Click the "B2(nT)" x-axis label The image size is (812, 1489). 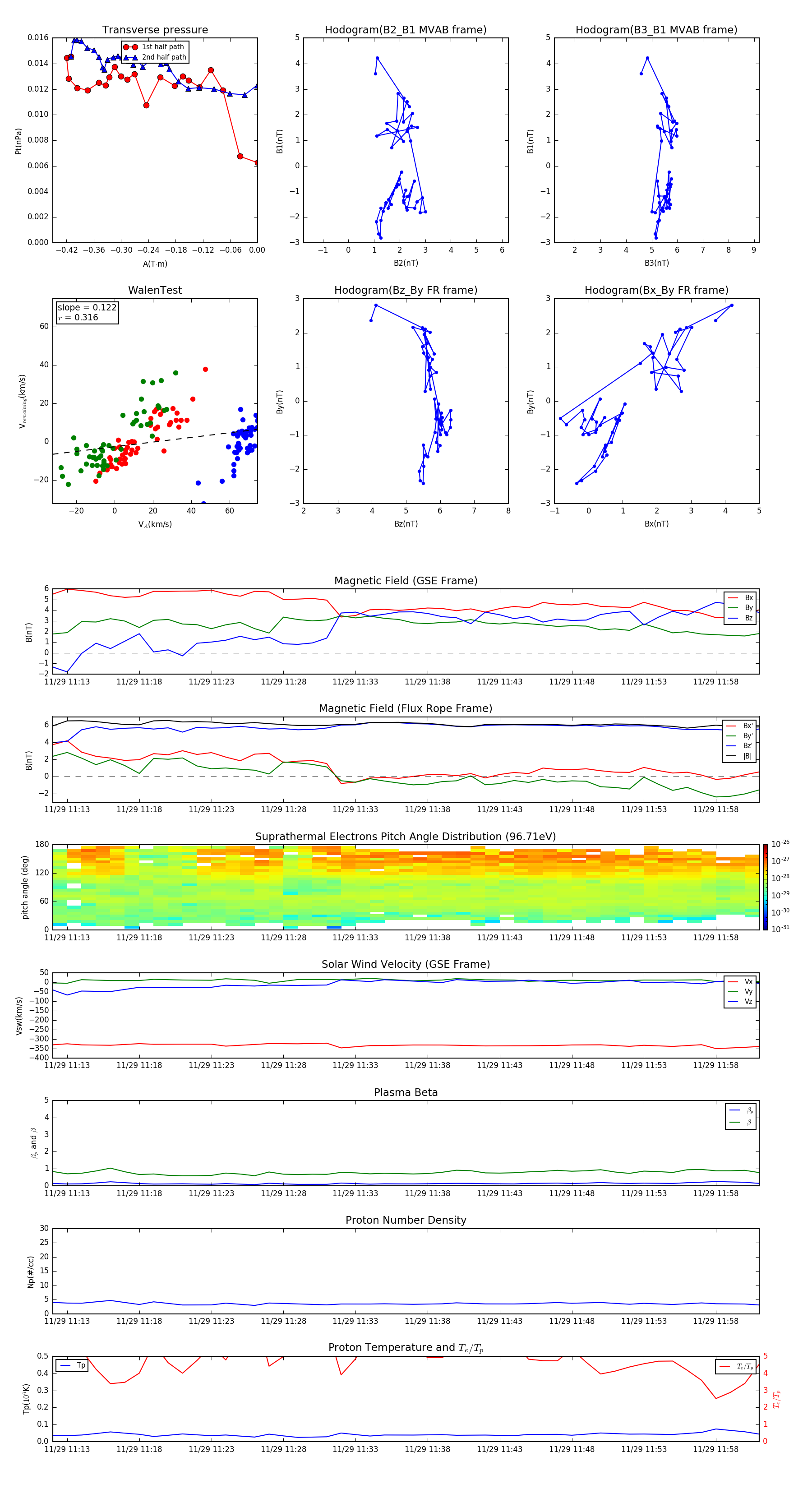(406, 263)
